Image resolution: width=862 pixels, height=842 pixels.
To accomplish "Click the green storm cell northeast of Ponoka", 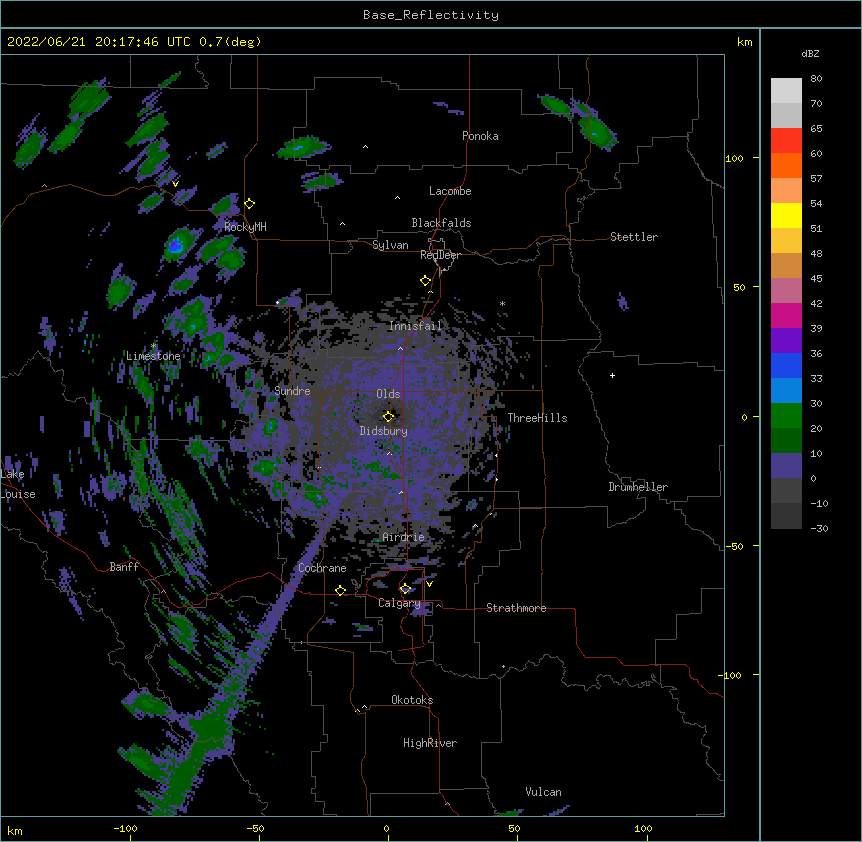I will click(x=597, y=131).
